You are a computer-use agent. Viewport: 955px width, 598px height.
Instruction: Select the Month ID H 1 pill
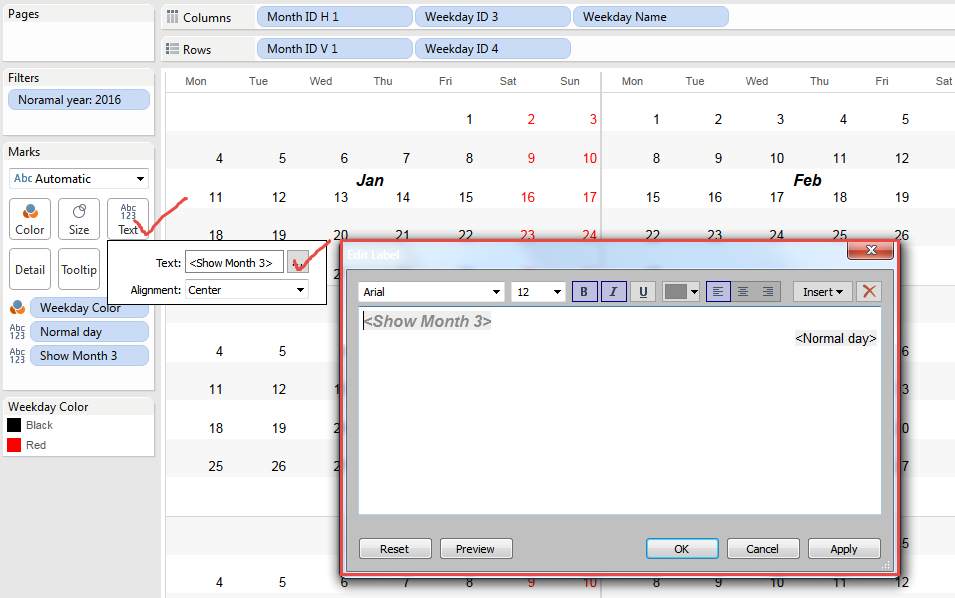click(x=334, y=17)
